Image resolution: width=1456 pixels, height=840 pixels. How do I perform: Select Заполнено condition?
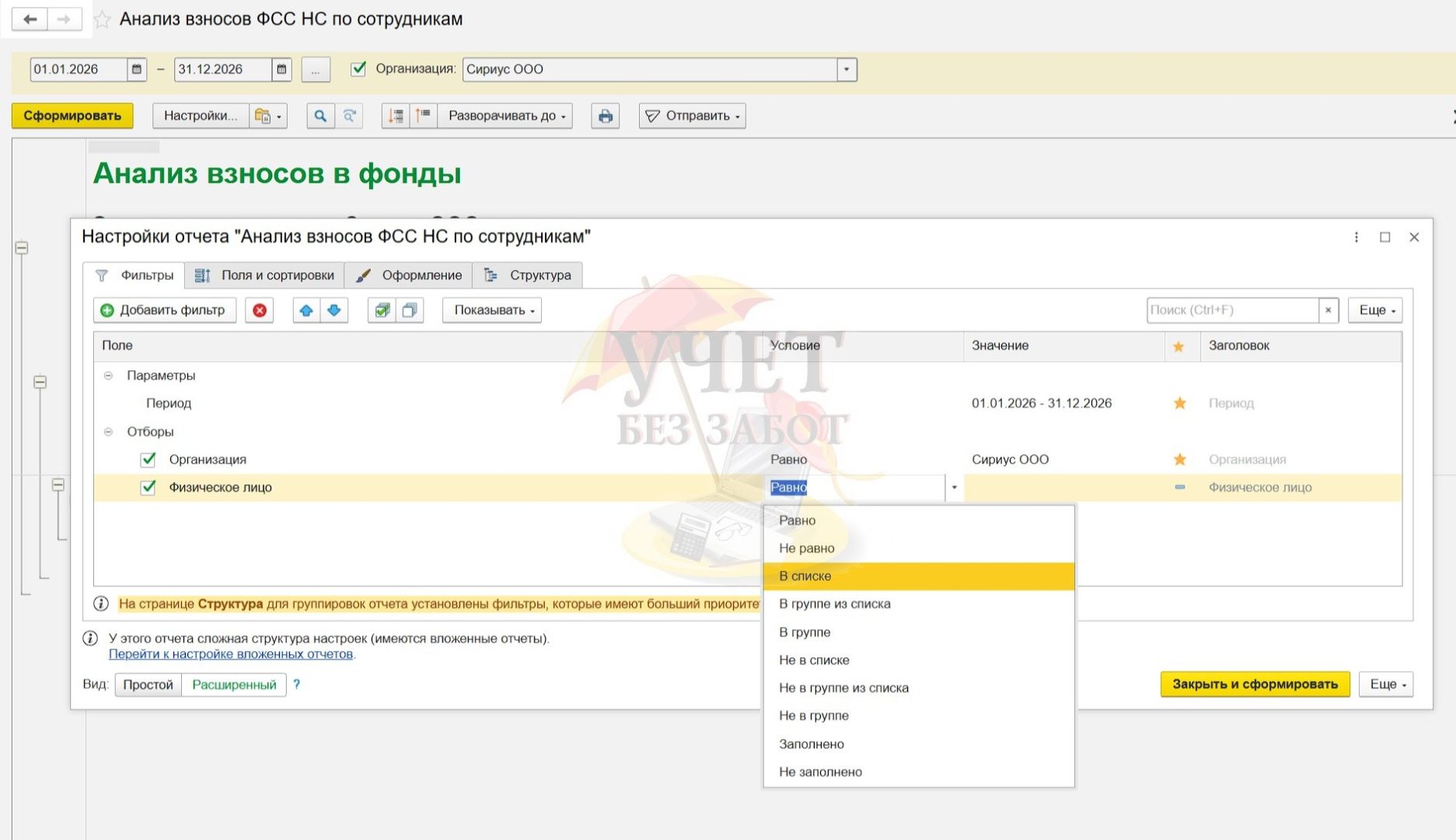919,744
